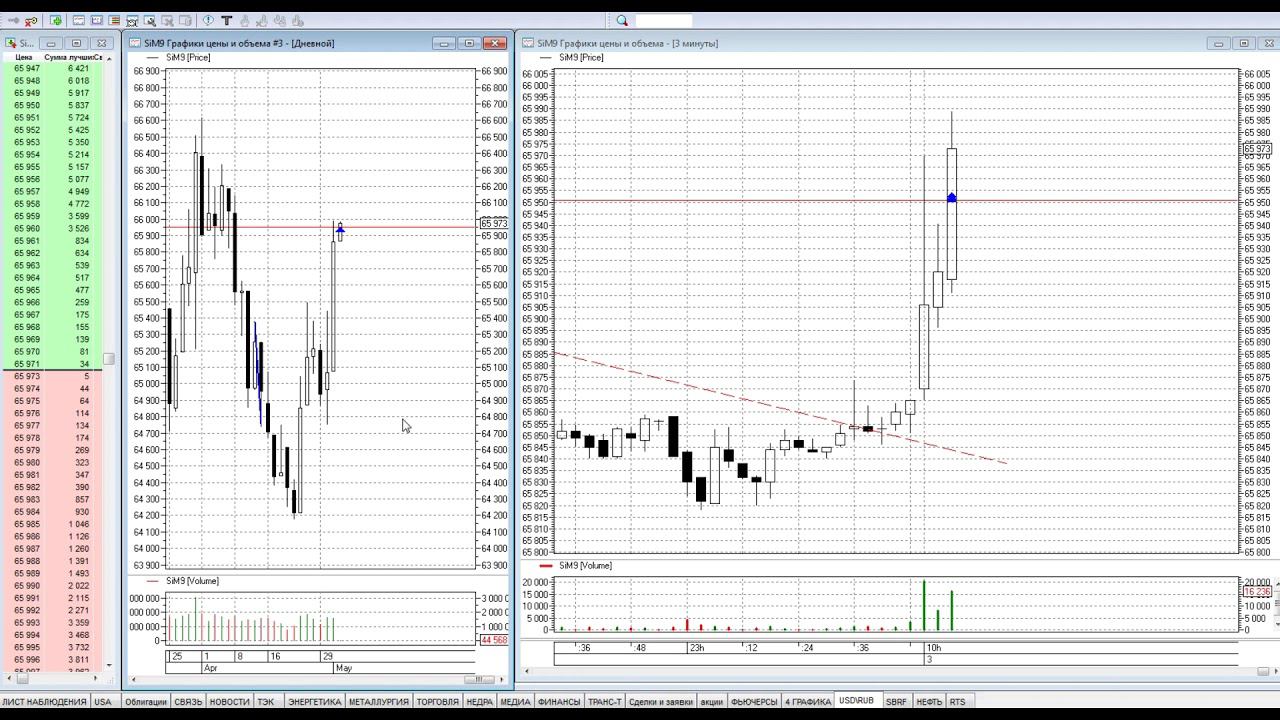Click SiM9 [Volume] legend in 3-minute chart
Viewport: 1280px width, 720px height.
point(585,566)
